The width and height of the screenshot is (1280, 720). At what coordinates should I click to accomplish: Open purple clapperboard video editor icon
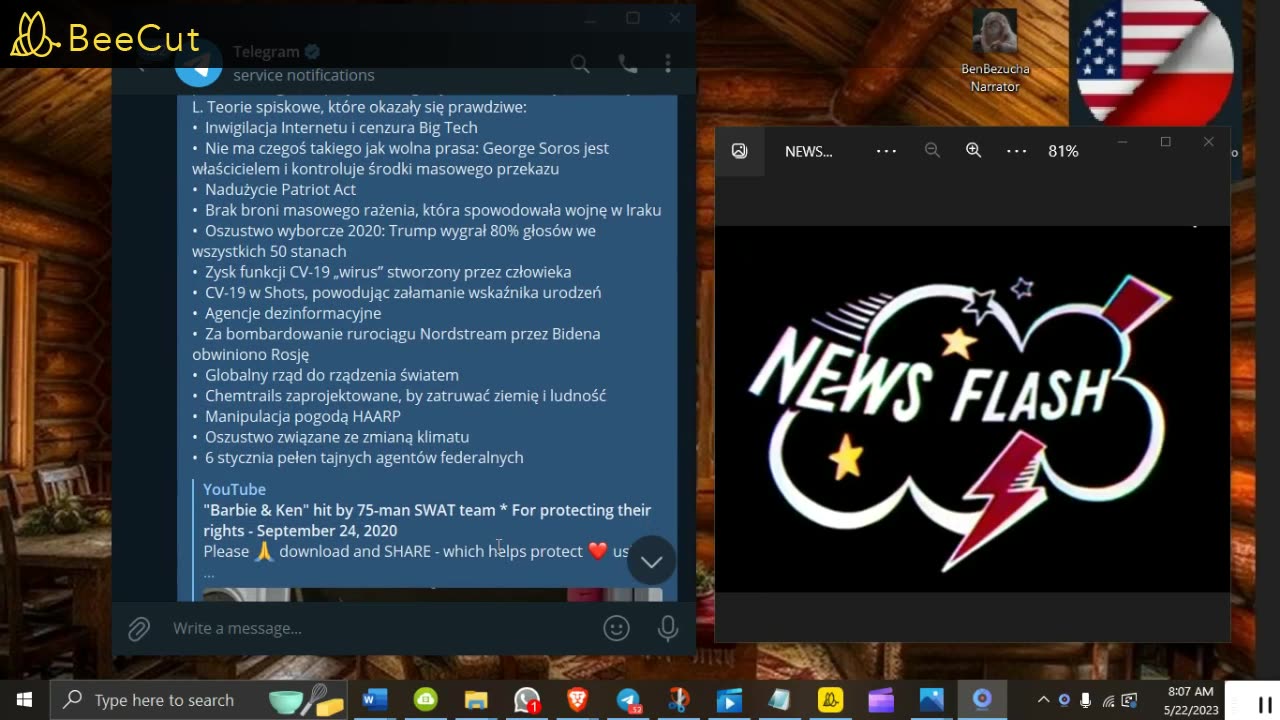[x=881, y=700]
